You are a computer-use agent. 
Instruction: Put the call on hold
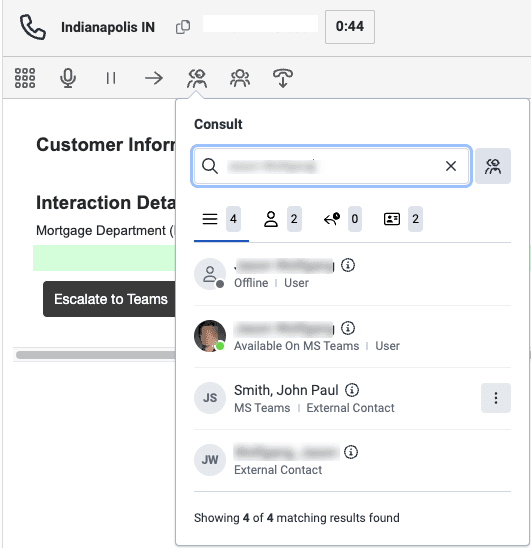(x=111, y=78)
